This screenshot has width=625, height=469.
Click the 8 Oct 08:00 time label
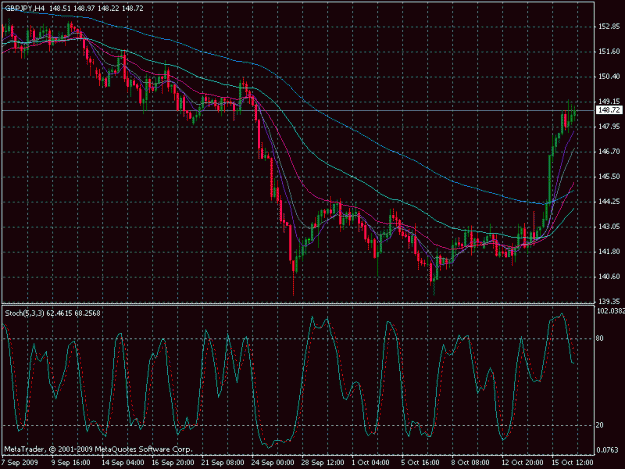(x=470, y=463)
